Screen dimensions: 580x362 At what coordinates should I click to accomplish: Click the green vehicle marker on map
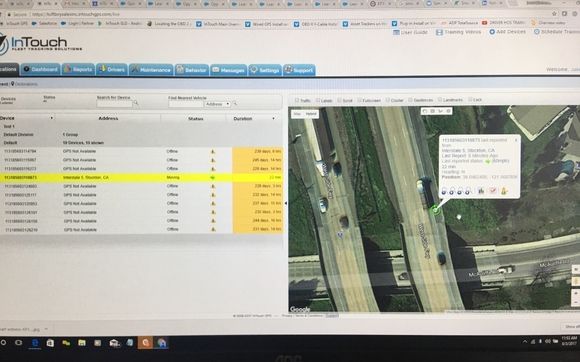click(435, 210)
